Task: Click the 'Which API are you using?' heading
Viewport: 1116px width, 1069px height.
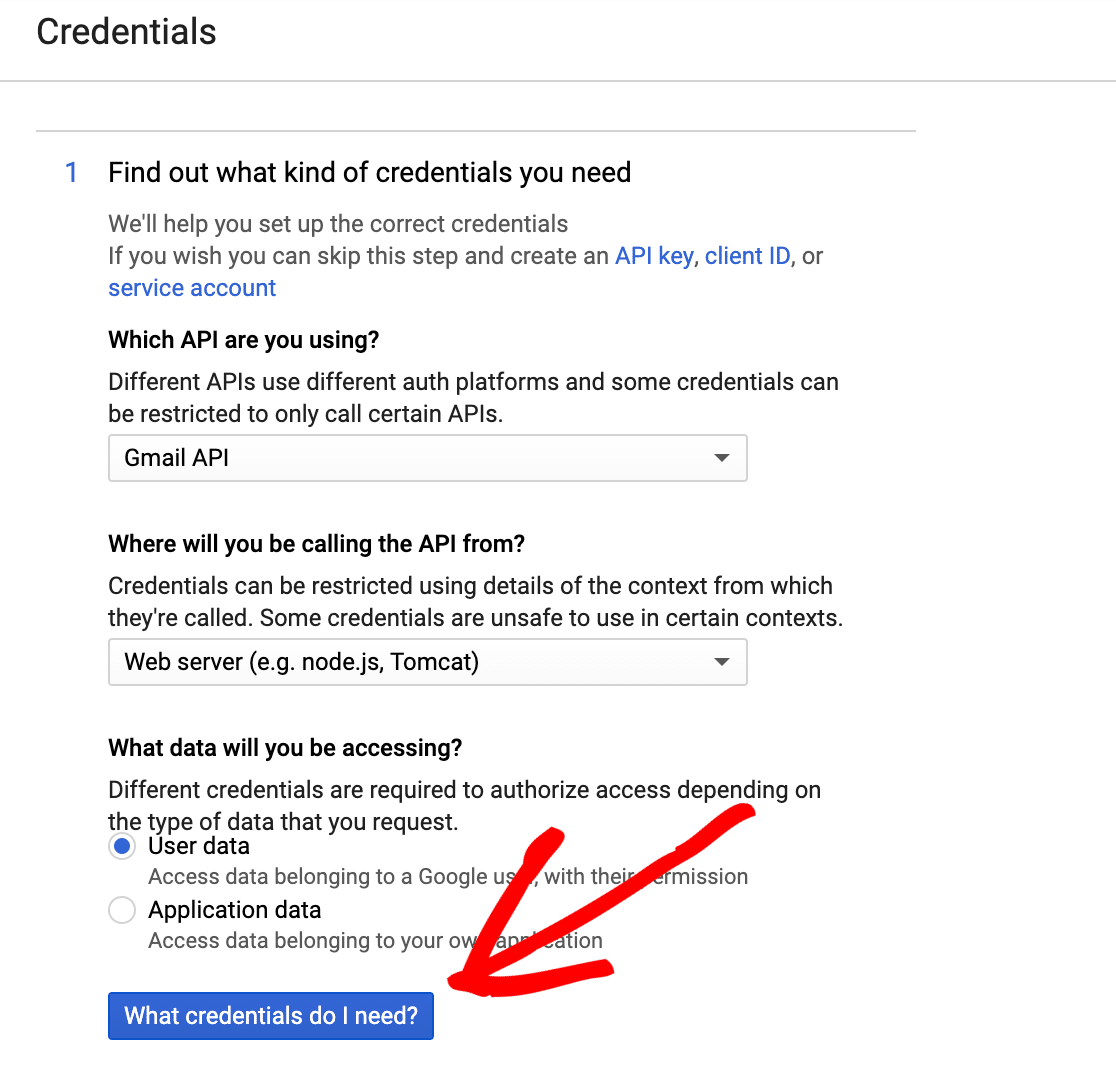Action: point(243,339)
